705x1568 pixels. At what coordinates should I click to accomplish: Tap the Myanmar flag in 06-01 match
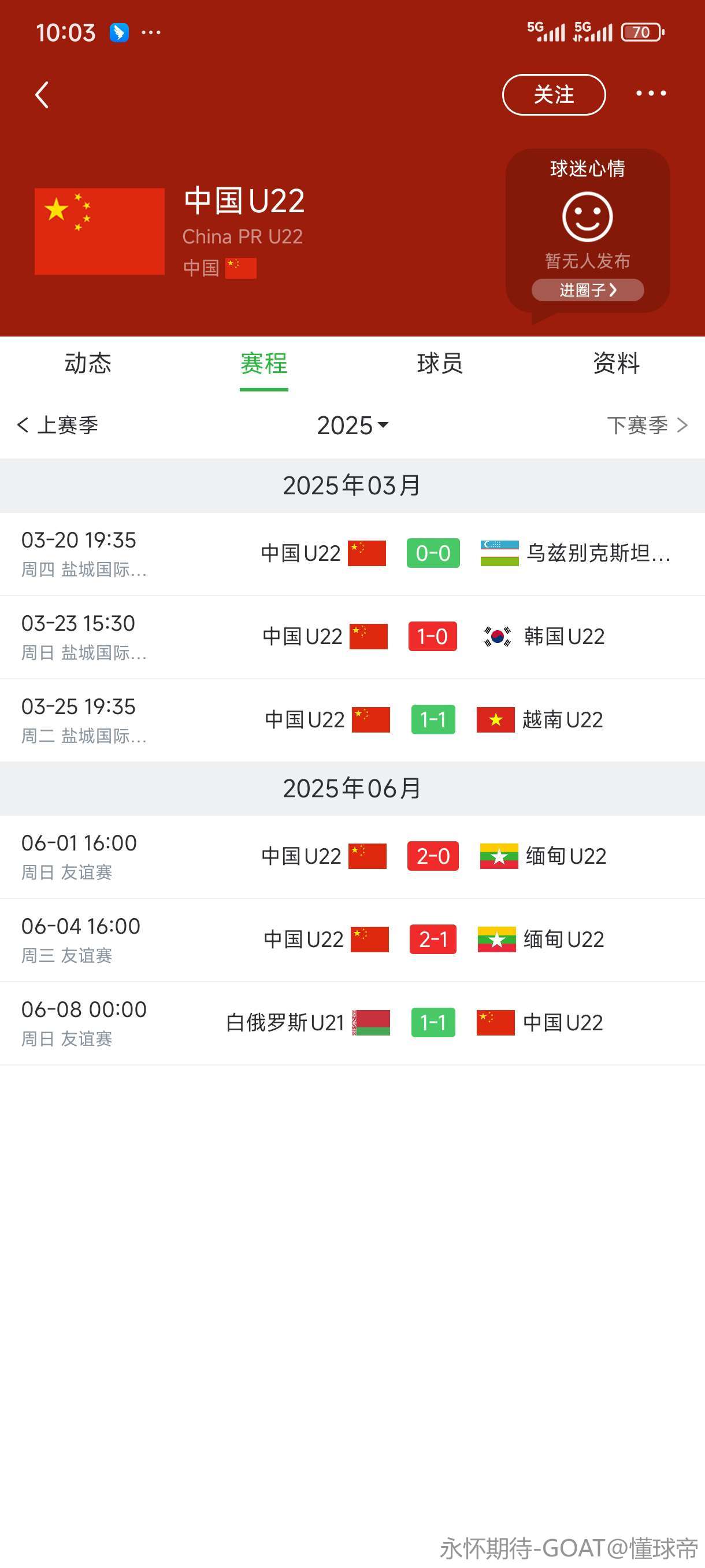499,856
